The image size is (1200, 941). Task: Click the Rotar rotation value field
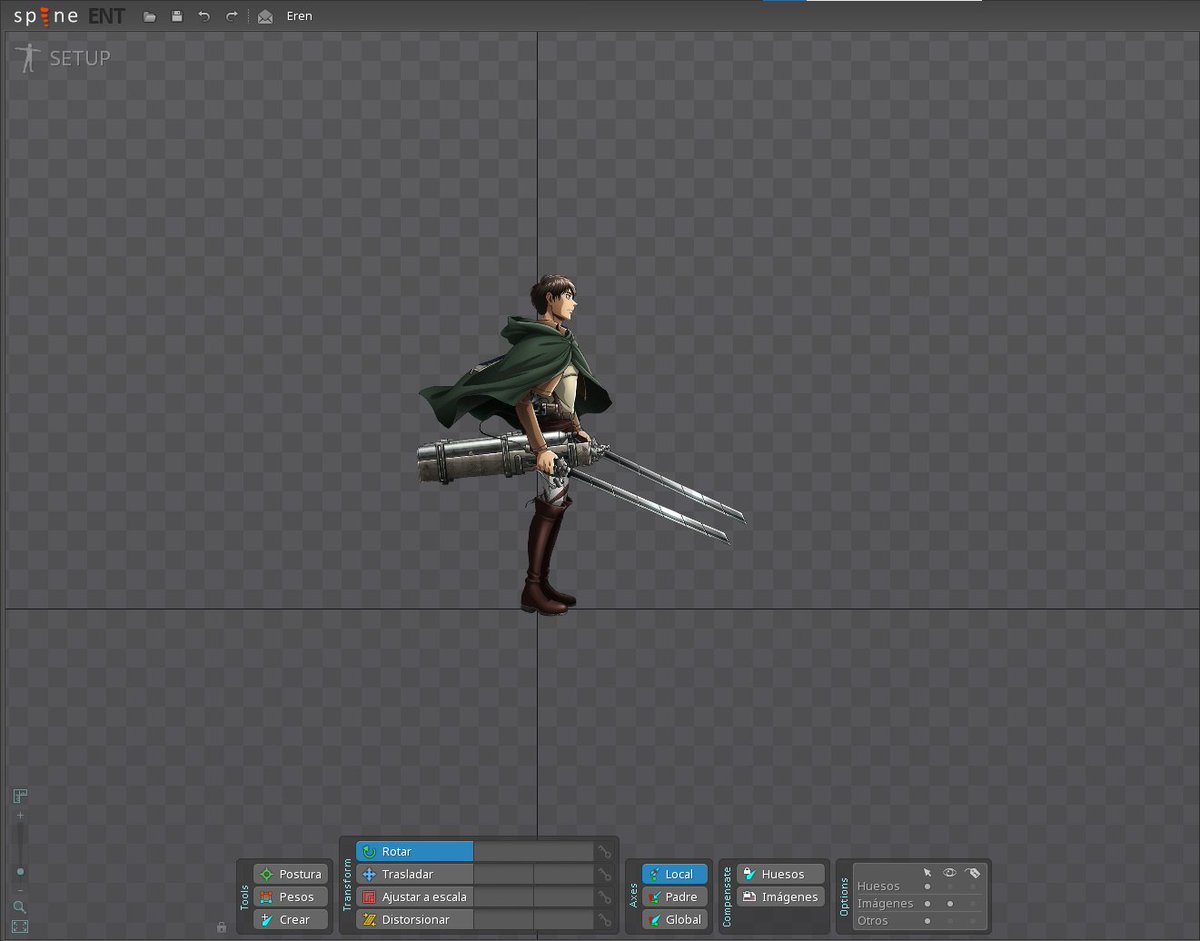pos(534,852)
